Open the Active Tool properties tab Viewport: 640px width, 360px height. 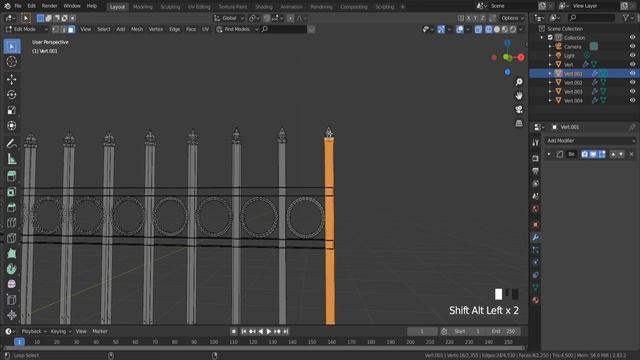click(536, 142)
